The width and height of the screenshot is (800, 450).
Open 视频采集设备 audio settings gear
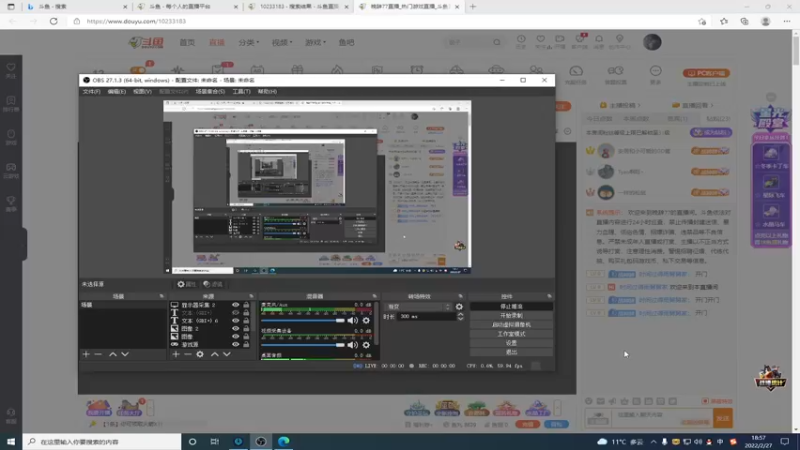coord(366,345)
